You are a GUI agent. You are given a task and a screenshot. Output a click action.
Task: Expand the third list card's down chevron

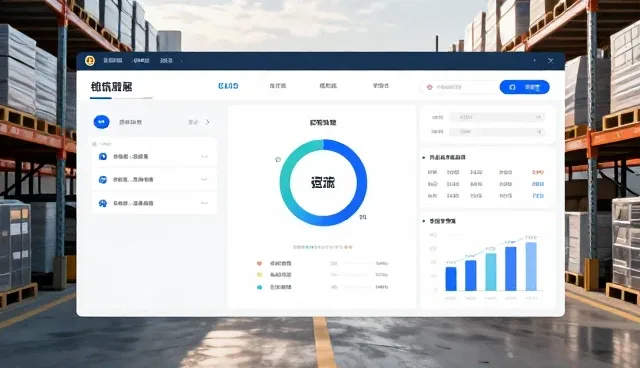coord(204,203)
